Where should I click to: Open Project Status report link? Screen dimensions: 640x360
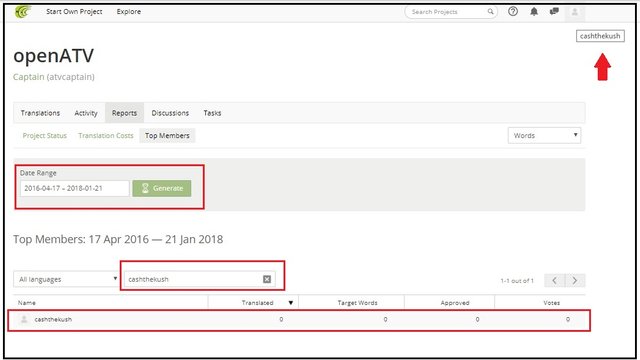pos(44,136)
